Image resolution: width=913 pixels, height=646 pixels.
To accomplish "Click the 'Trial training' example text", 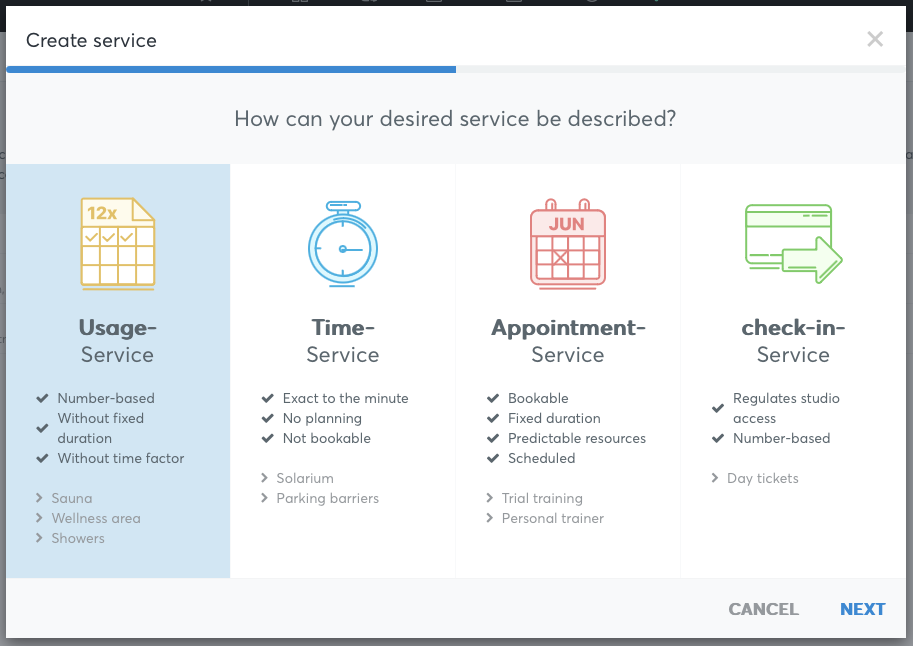I will pos(542,498).
